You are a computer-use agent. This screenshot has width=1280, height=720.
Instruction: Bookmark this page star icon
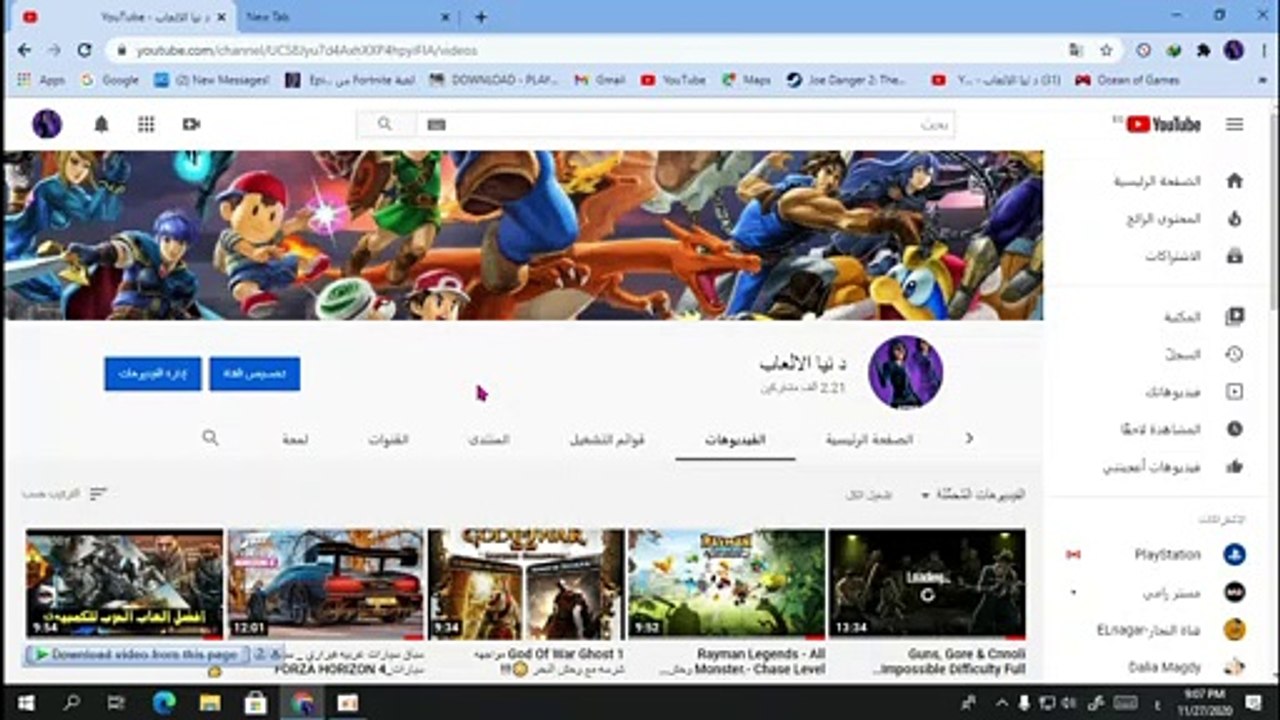(1106, 49)
